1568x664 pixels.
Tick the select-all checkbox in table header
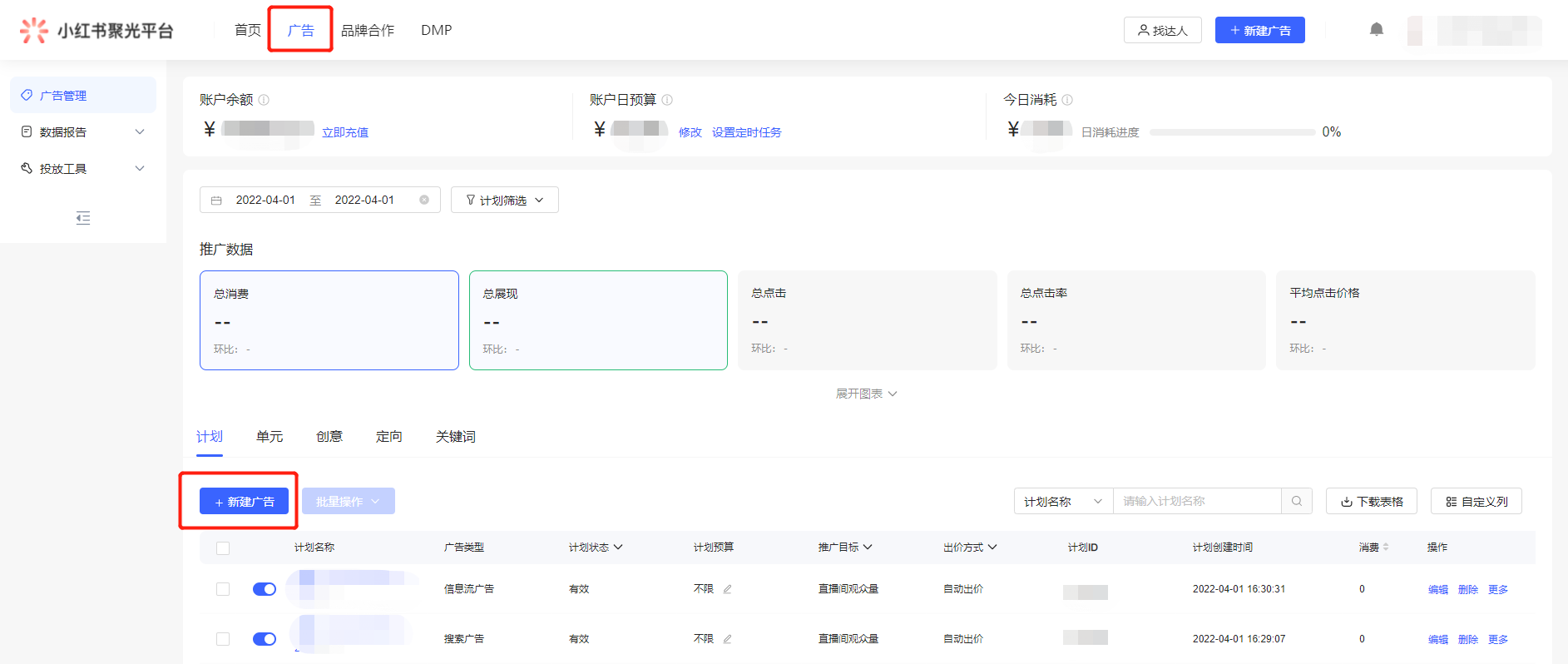click(x=223, y=548)
